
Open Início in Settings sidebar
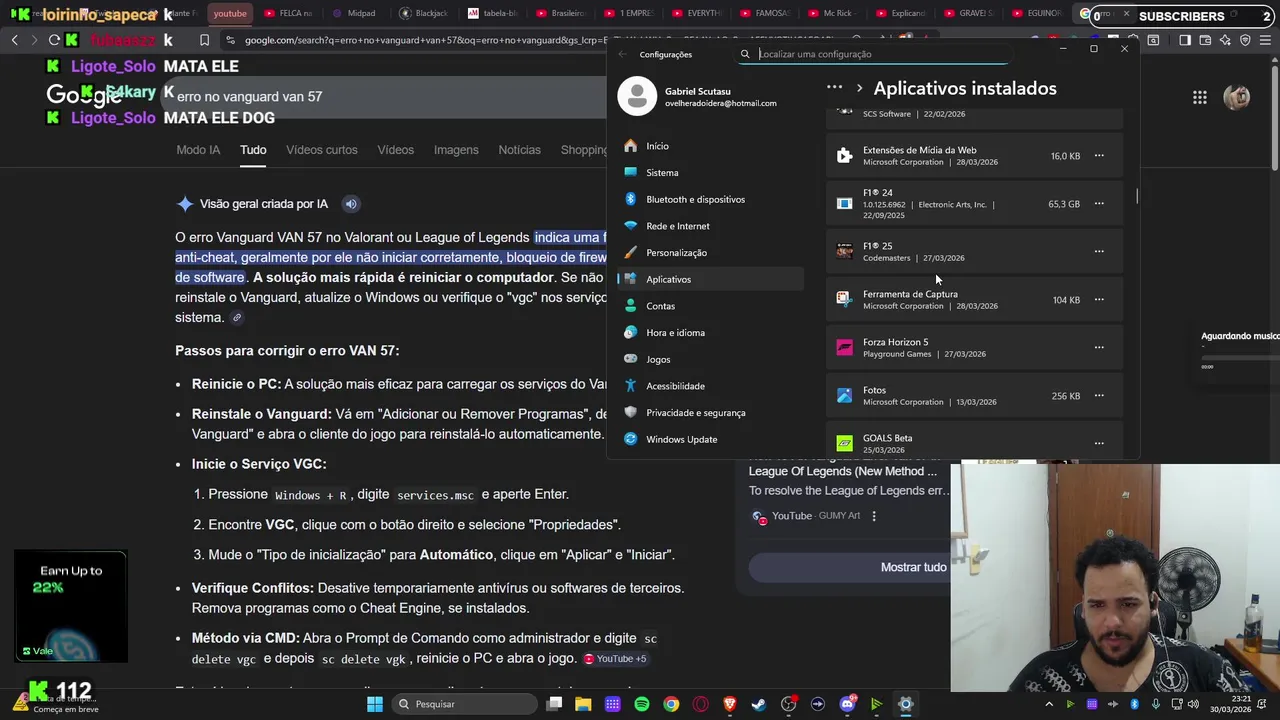click(710, 146)
